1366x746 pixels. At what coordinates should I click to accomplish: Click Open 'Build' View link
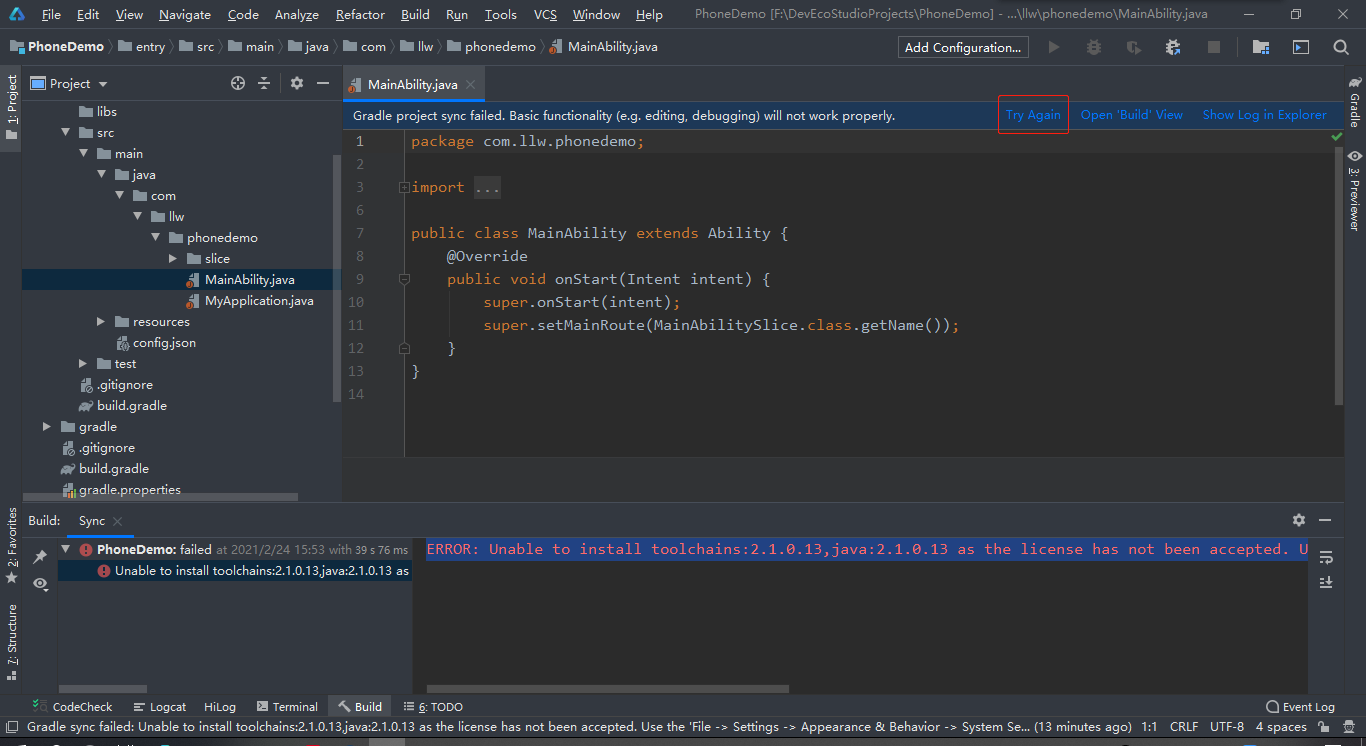click(x=1132, y=115)
